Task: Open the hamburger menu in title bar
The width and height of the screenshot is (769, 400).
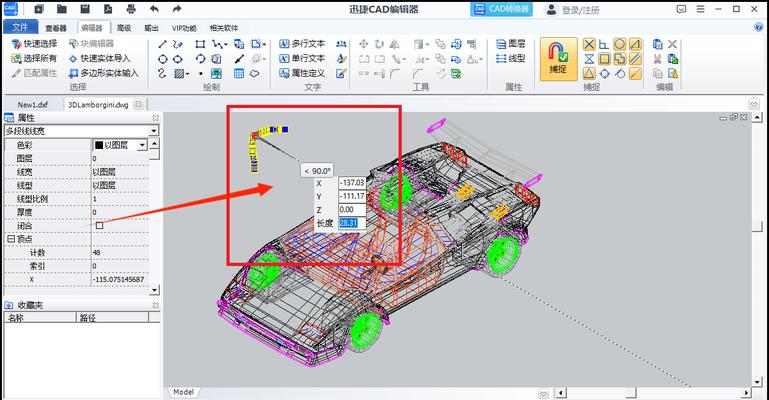Action: (x=700, y=9)
